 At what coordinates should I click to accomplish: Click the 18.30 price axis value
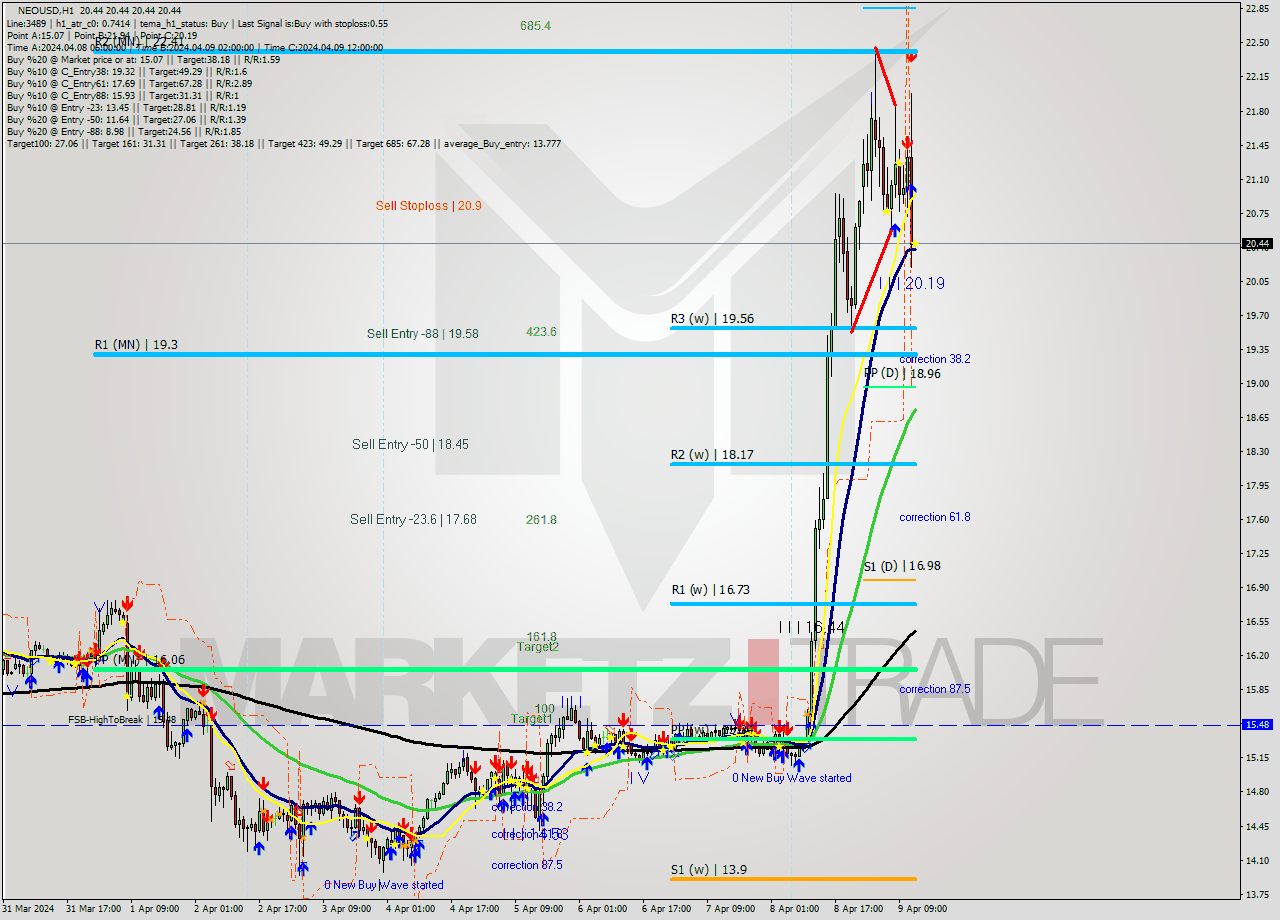[1257, 451]
